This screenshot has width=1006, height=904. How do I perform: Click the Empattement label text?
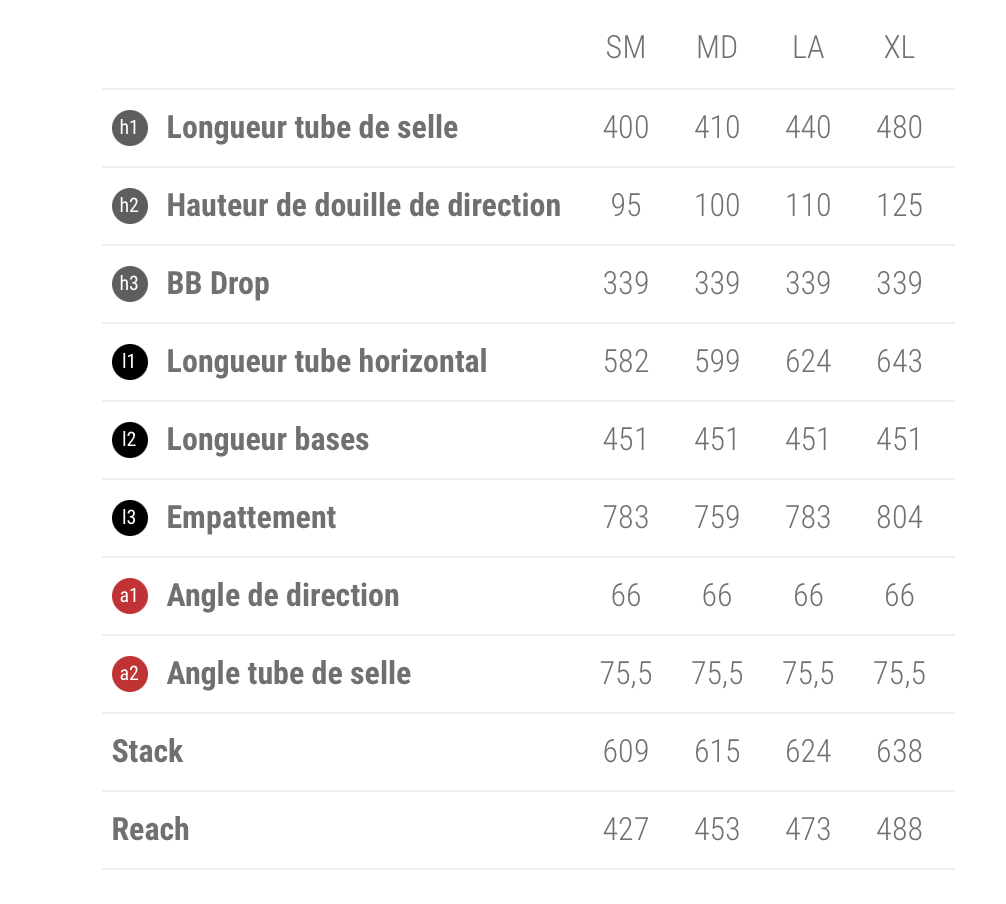(x=251, y=518)
